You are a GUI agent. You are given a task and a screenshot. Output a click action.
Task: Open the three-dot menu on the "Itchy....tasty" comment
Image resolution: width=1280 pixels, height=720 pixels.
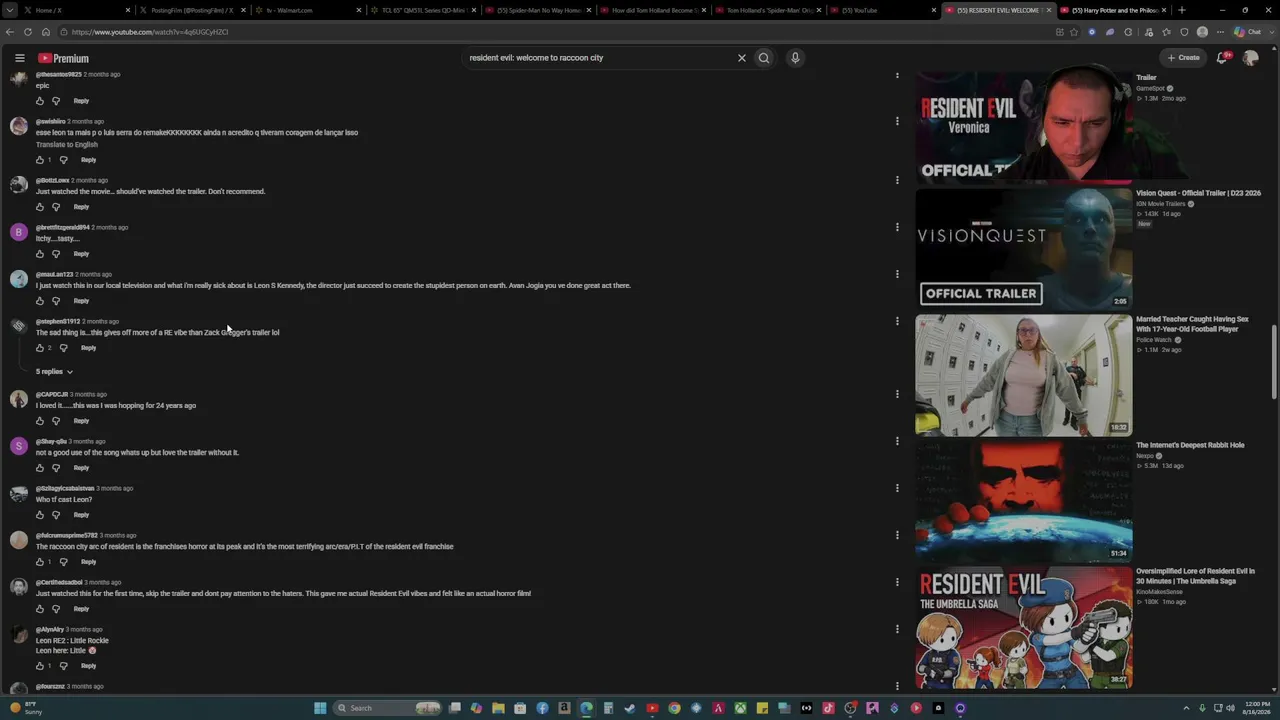[x=897, y=227]
